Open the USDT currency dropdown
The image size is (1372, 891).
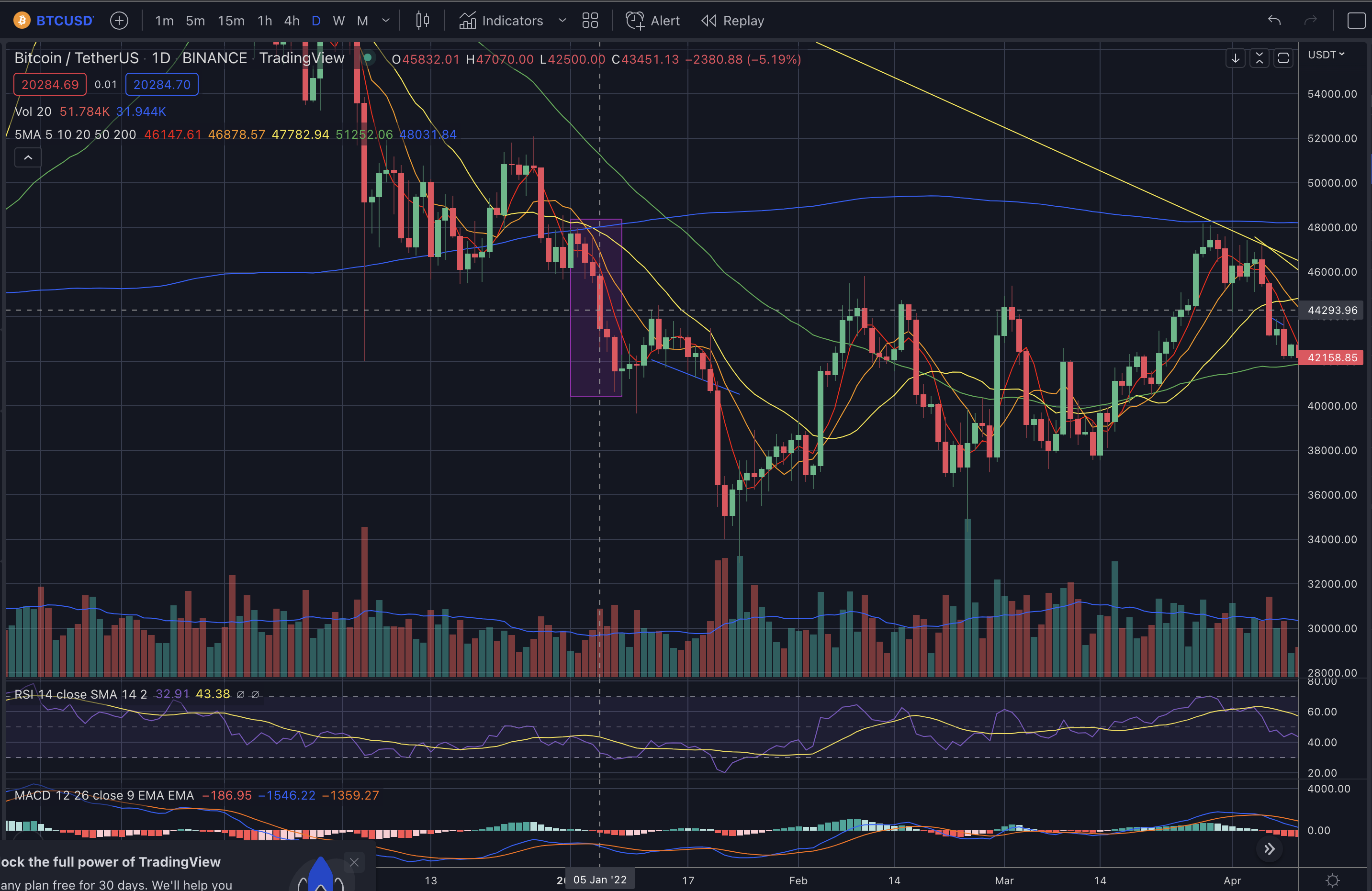(1326, 55)
